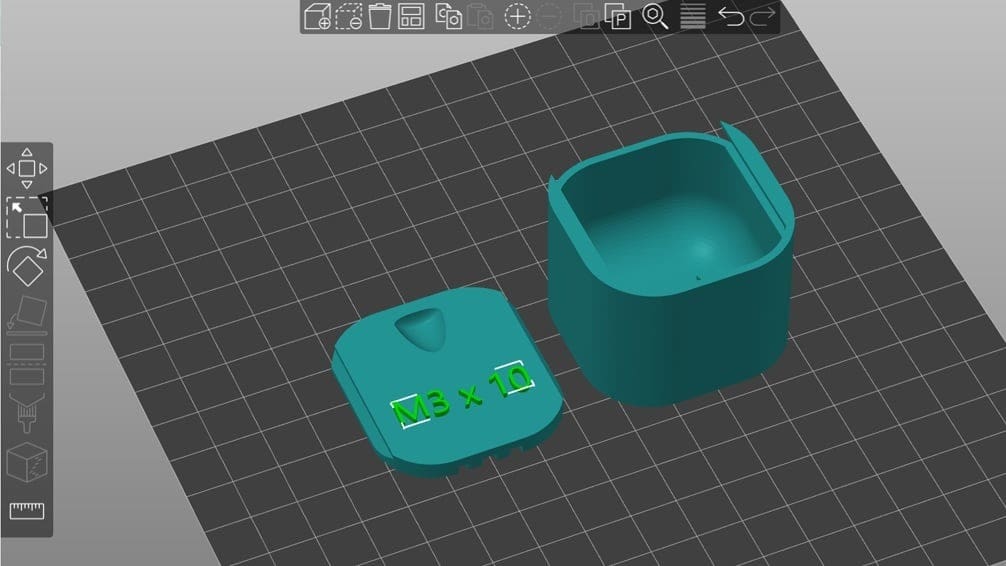Screen dimensions: 1006x566
Task: Select the seam painting cube tool
Action: tap(27, 462)
